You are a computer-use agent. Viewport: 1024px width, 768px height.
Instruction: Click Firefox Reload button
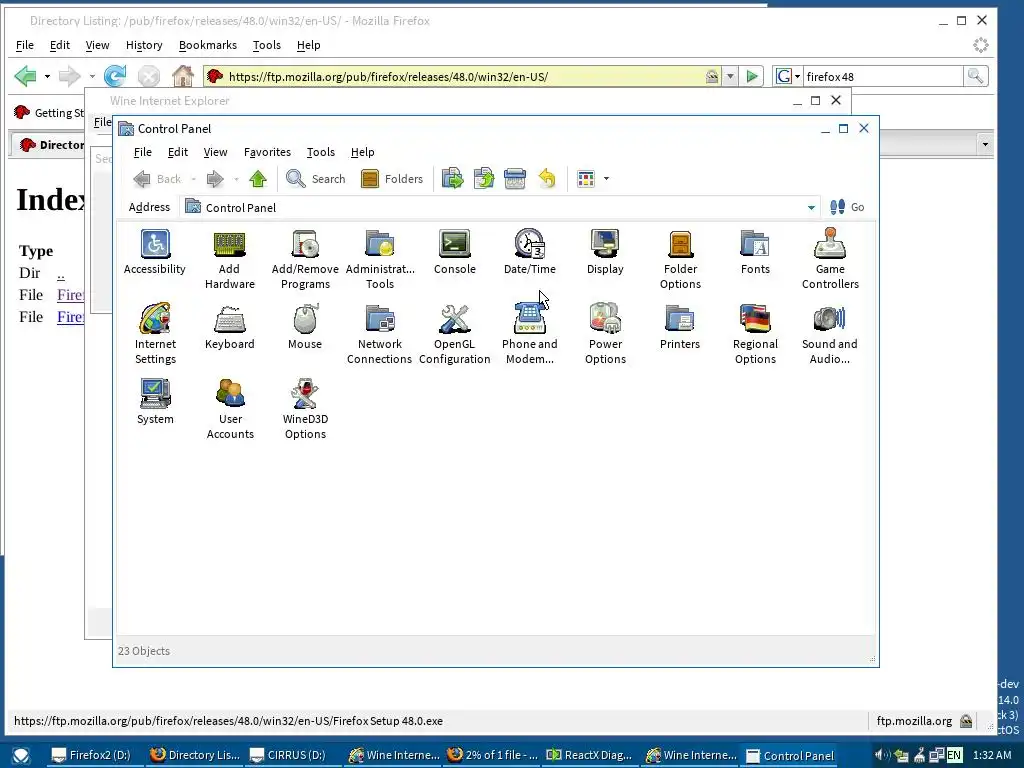[x=115, y=76]
